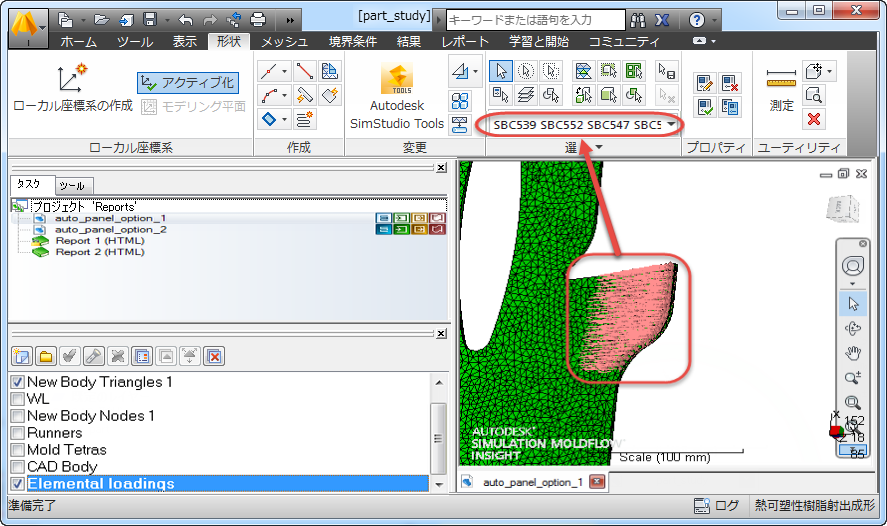Choose the arrow Select pointer tool
Screen dimensions: 887x526
click(501, 71)
